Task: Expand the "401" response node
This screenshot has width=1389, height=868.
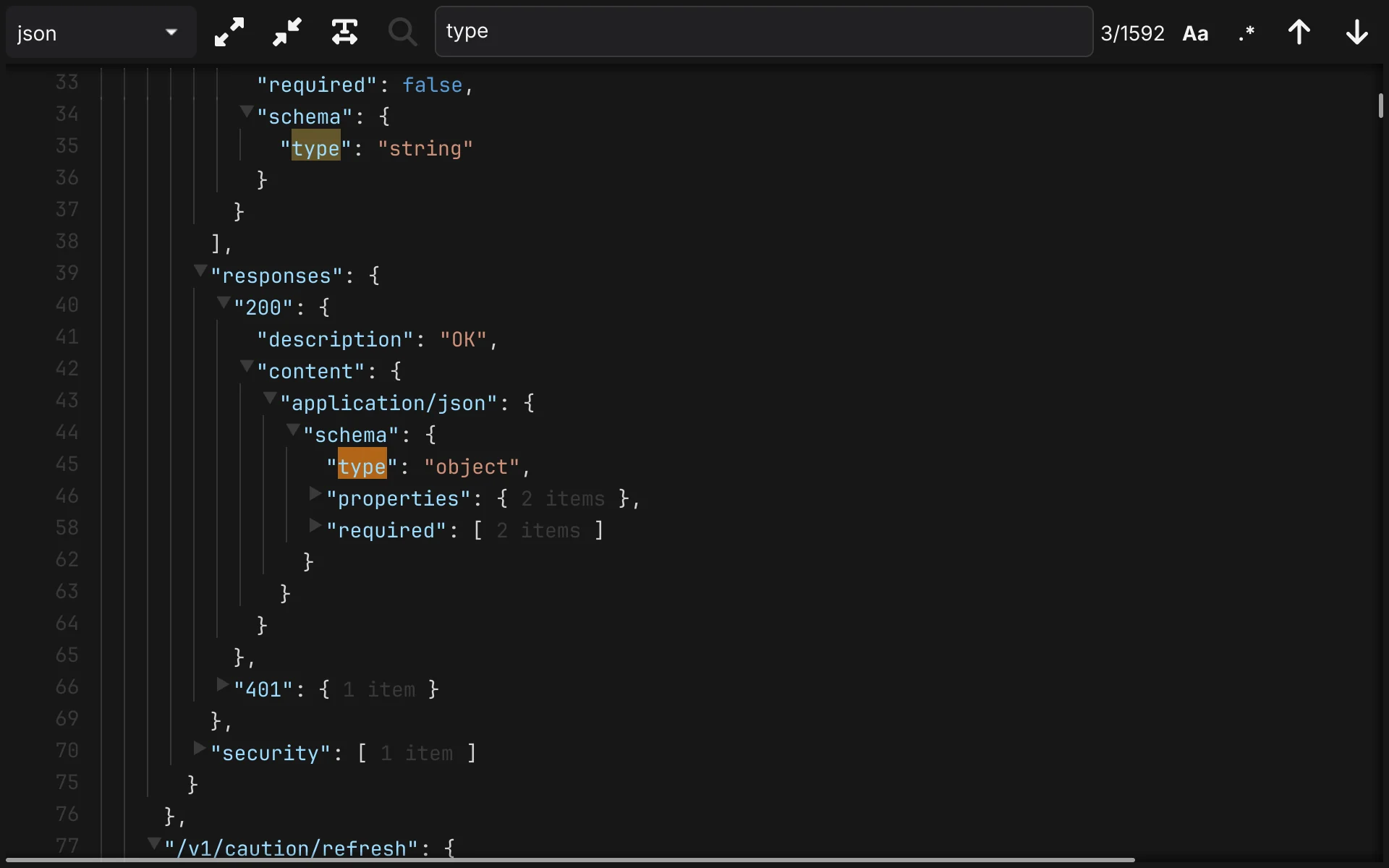Action: tap(223, 685)
